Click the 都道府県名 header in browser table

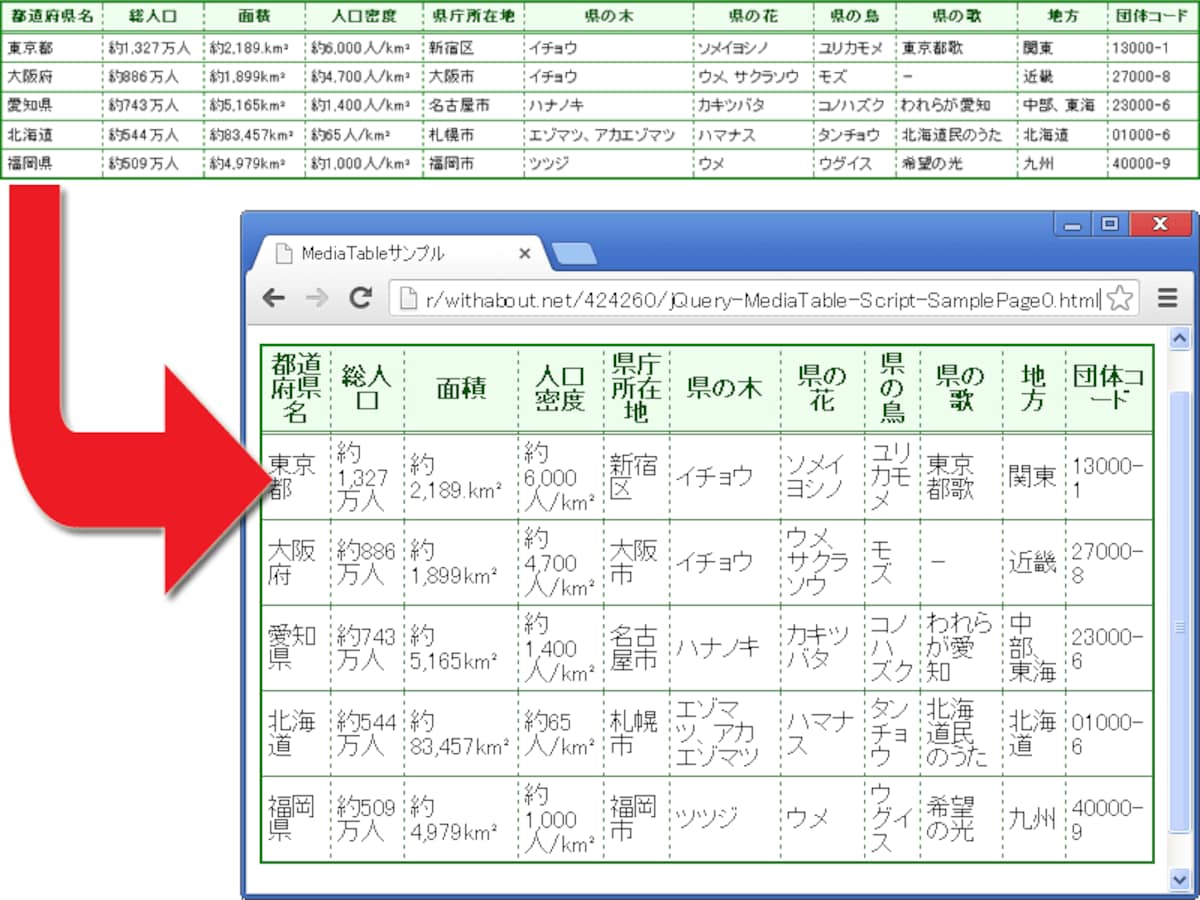tap(295, 388)
